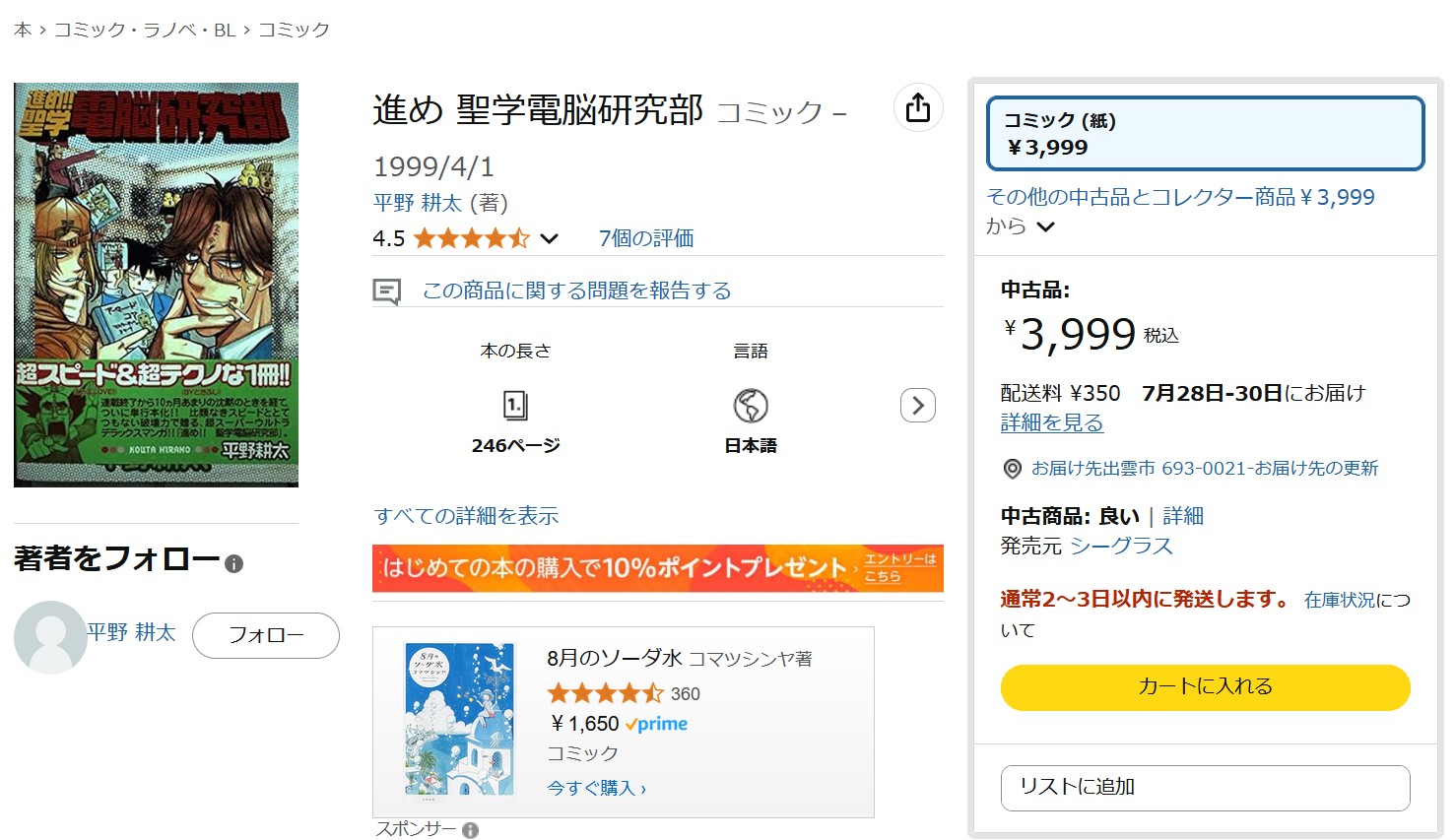This screenshot has width=1455, height=840.
Task: Click the delivery location pin icon
Action: 1012,469
